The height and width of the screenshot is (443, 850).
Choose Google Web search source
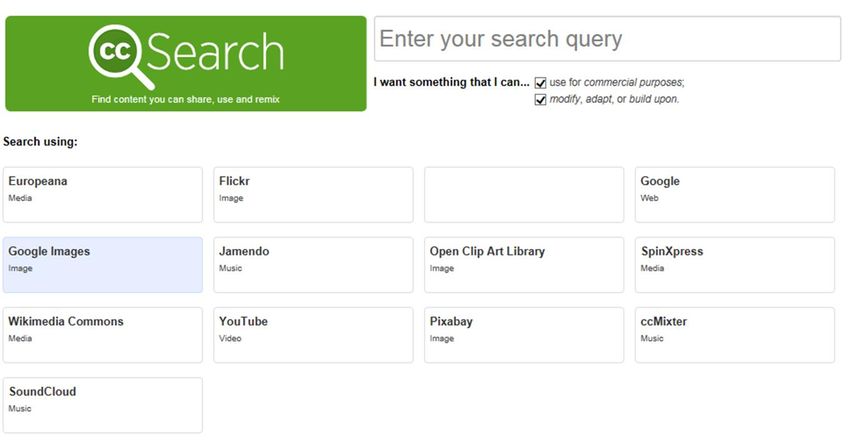735,195
